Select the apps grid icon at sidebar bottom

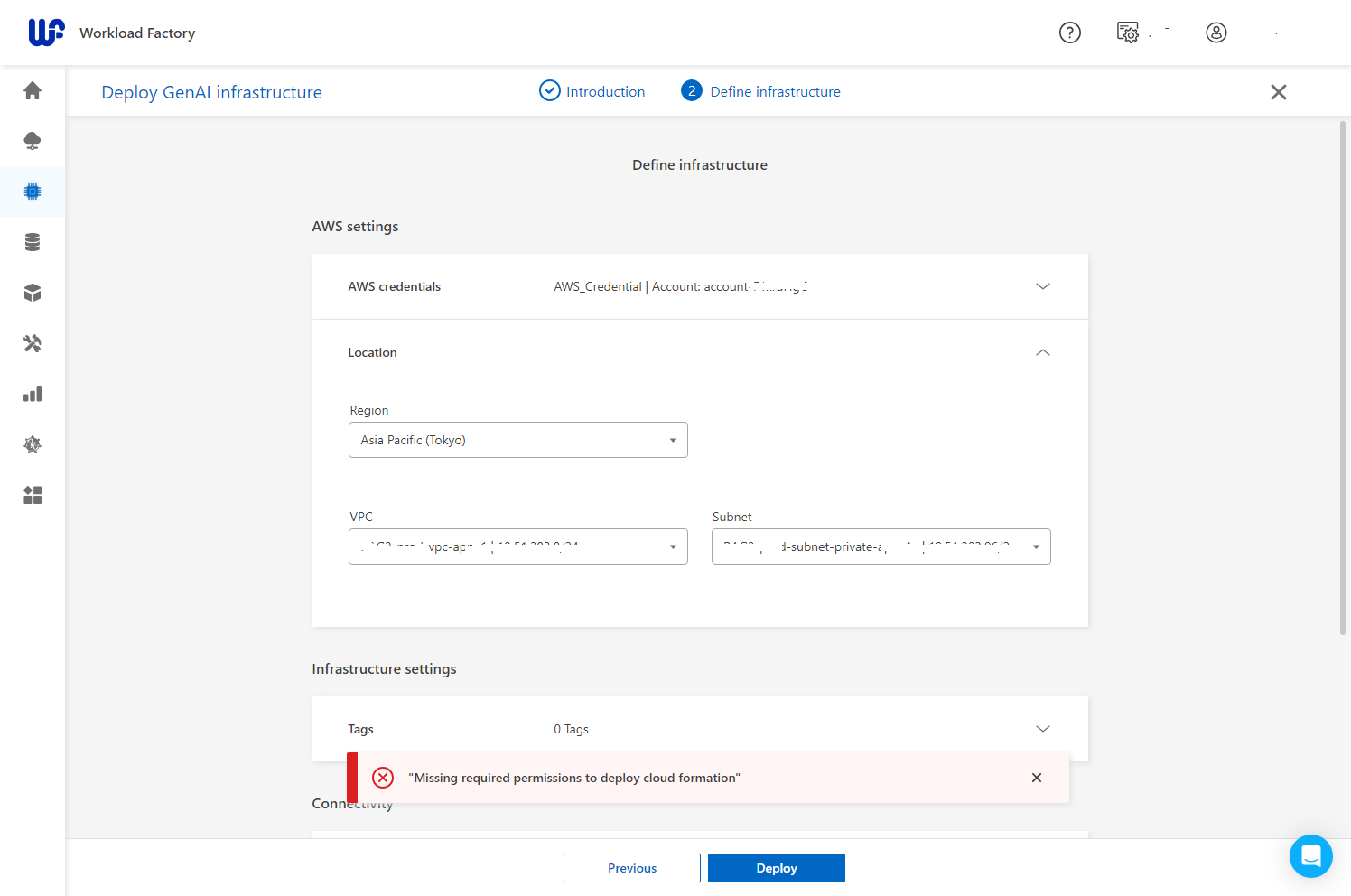[x=33, y=495]
